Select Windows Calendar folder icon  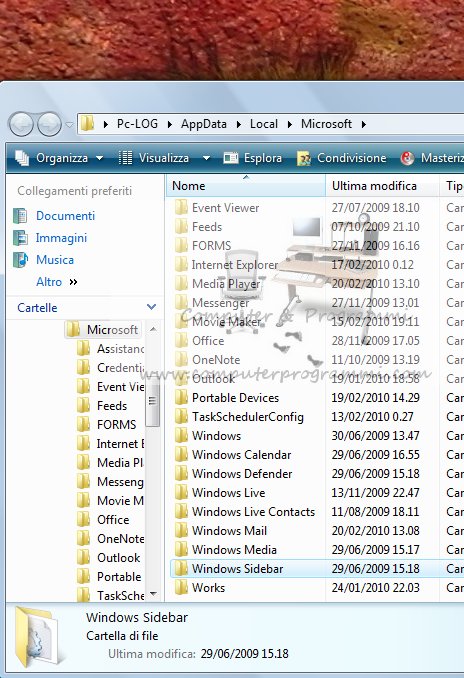click(x=181, y=455)
